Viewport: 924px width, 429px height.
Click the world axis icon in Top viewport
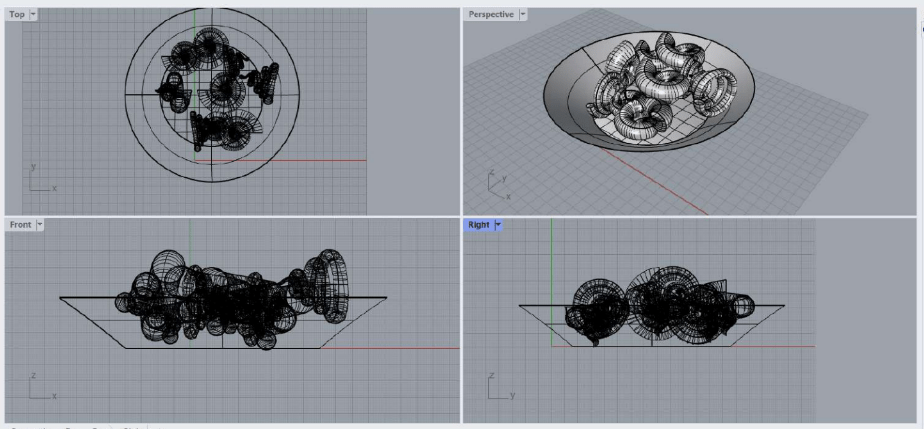[x=40, y=179]
